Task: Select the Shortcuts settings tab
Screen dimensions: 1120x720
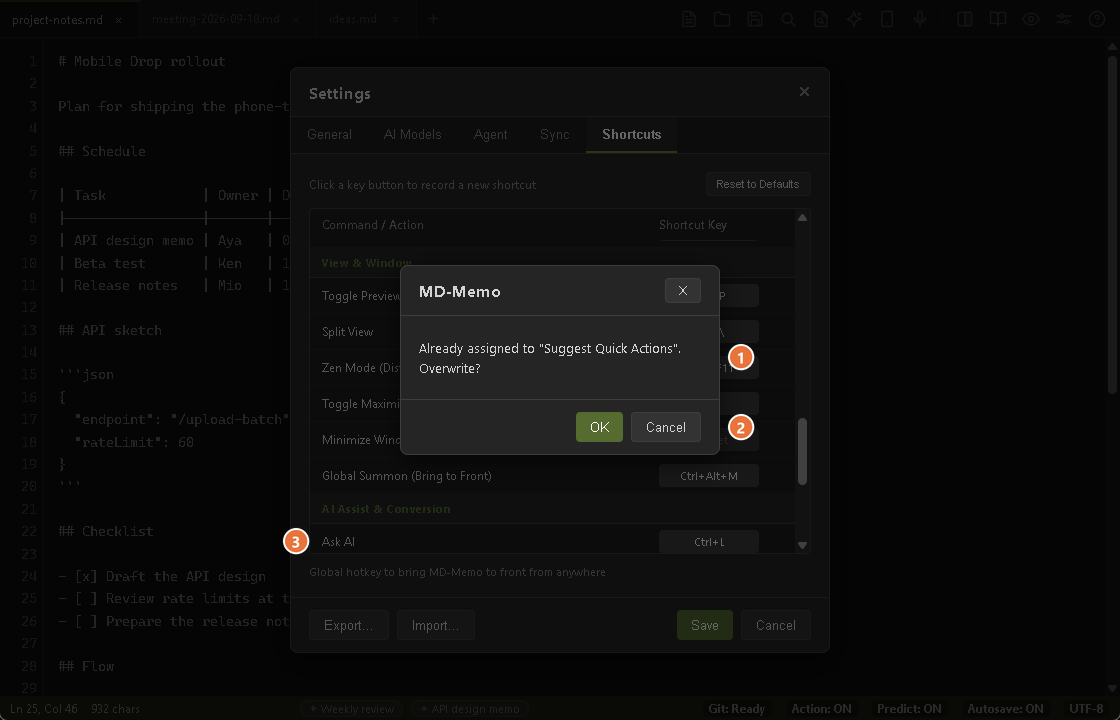Action: point(631,134)
